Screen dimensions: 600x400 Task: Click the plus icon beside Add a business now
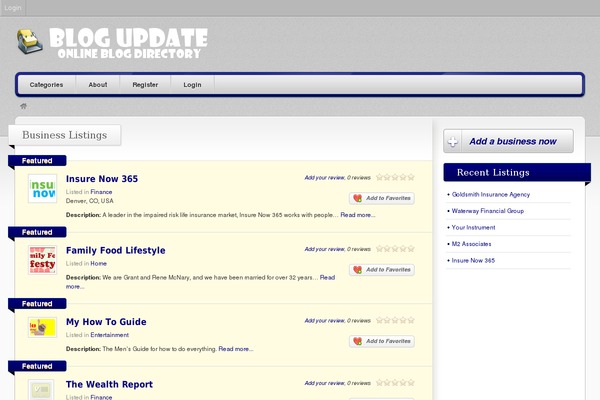coord(453,141)
